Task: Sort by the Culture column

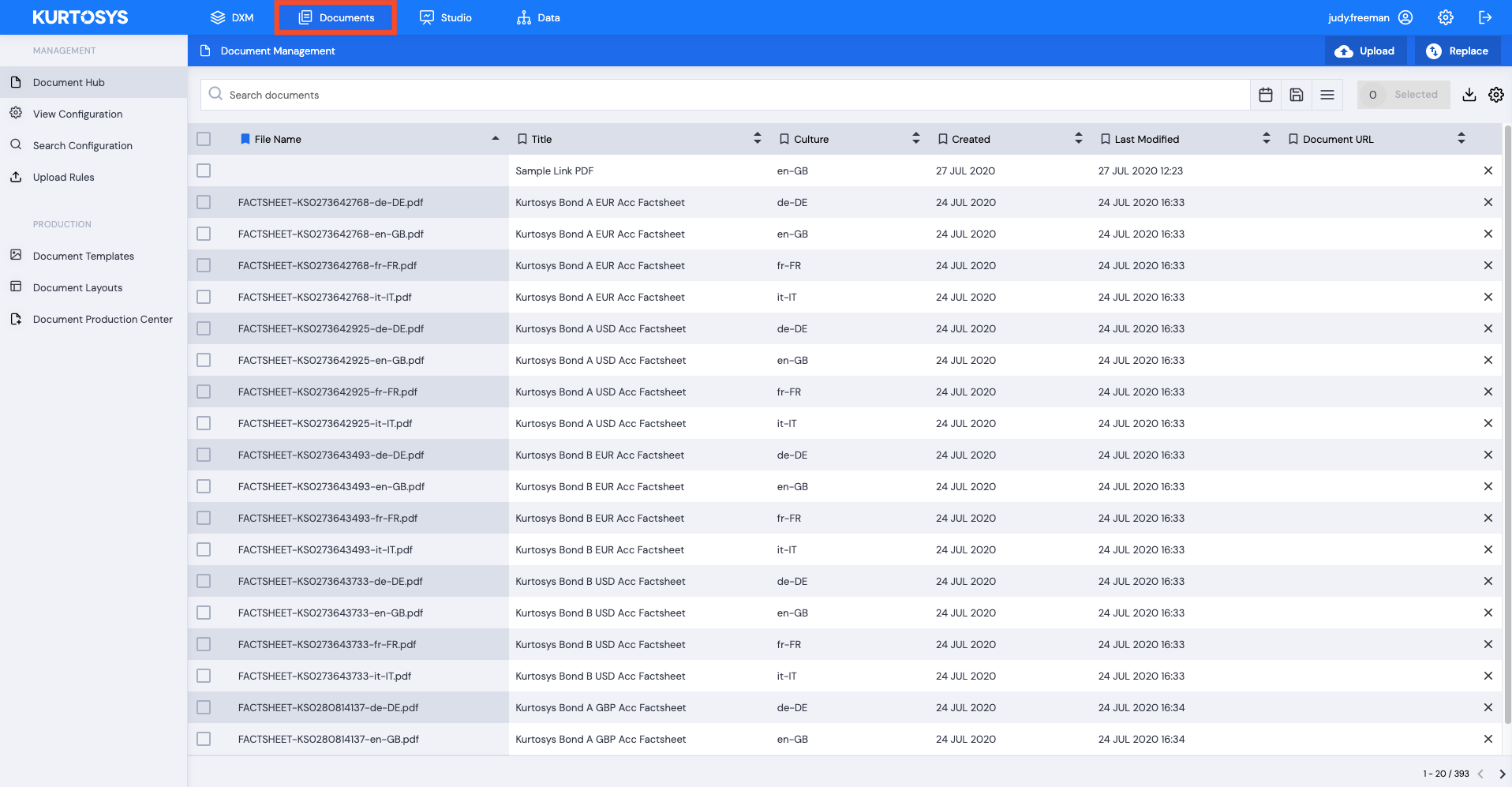Action: click(915, 138)
